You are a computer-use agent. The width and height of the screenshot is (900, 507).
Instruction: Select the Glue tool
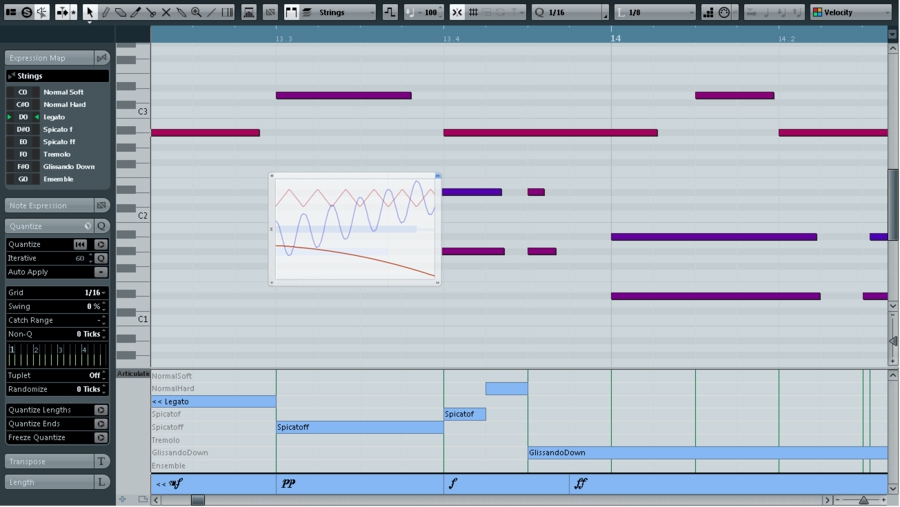click(x=181, y=12)
